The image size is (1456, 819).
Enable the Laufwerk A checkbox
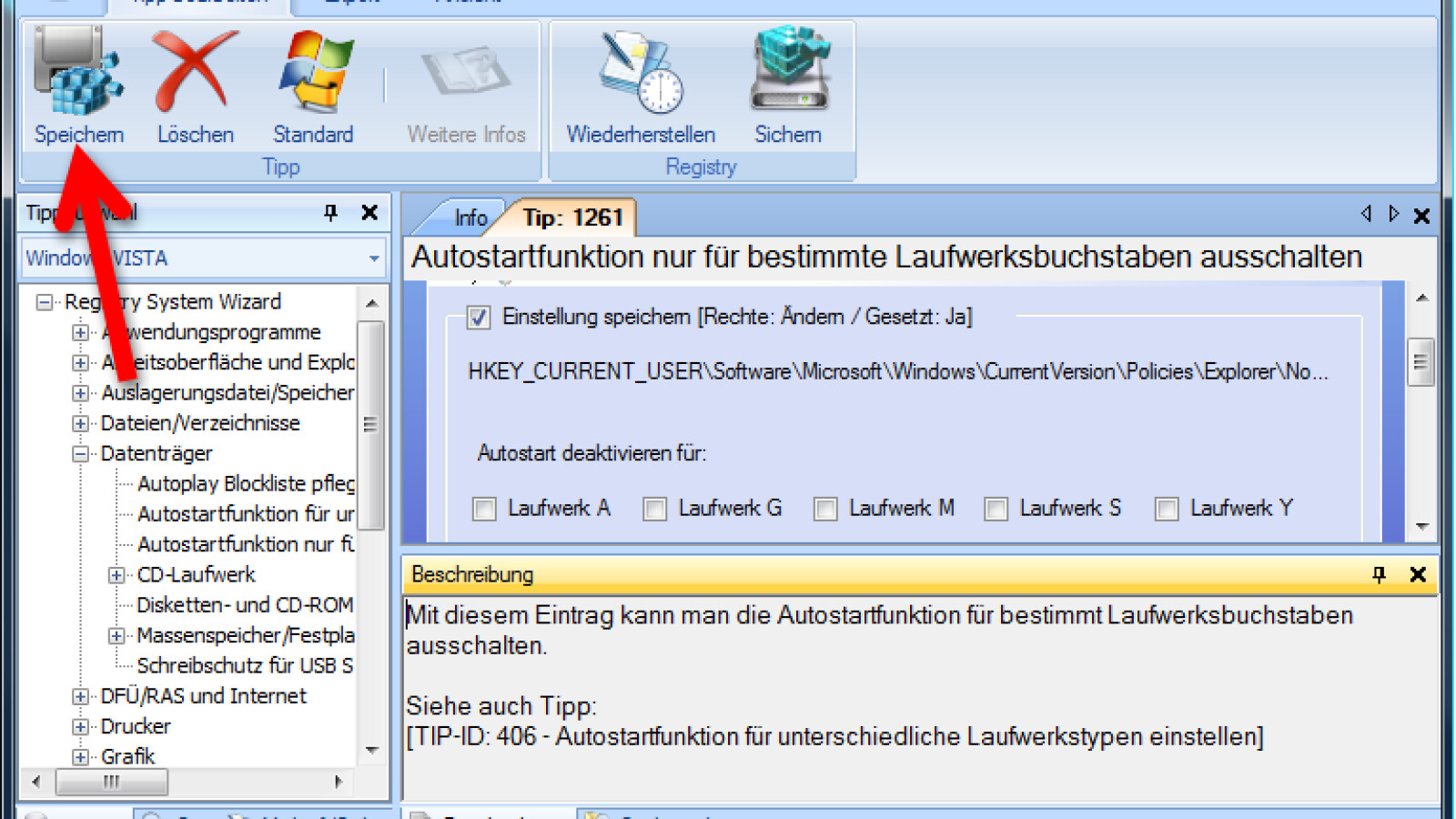point(483,510)
